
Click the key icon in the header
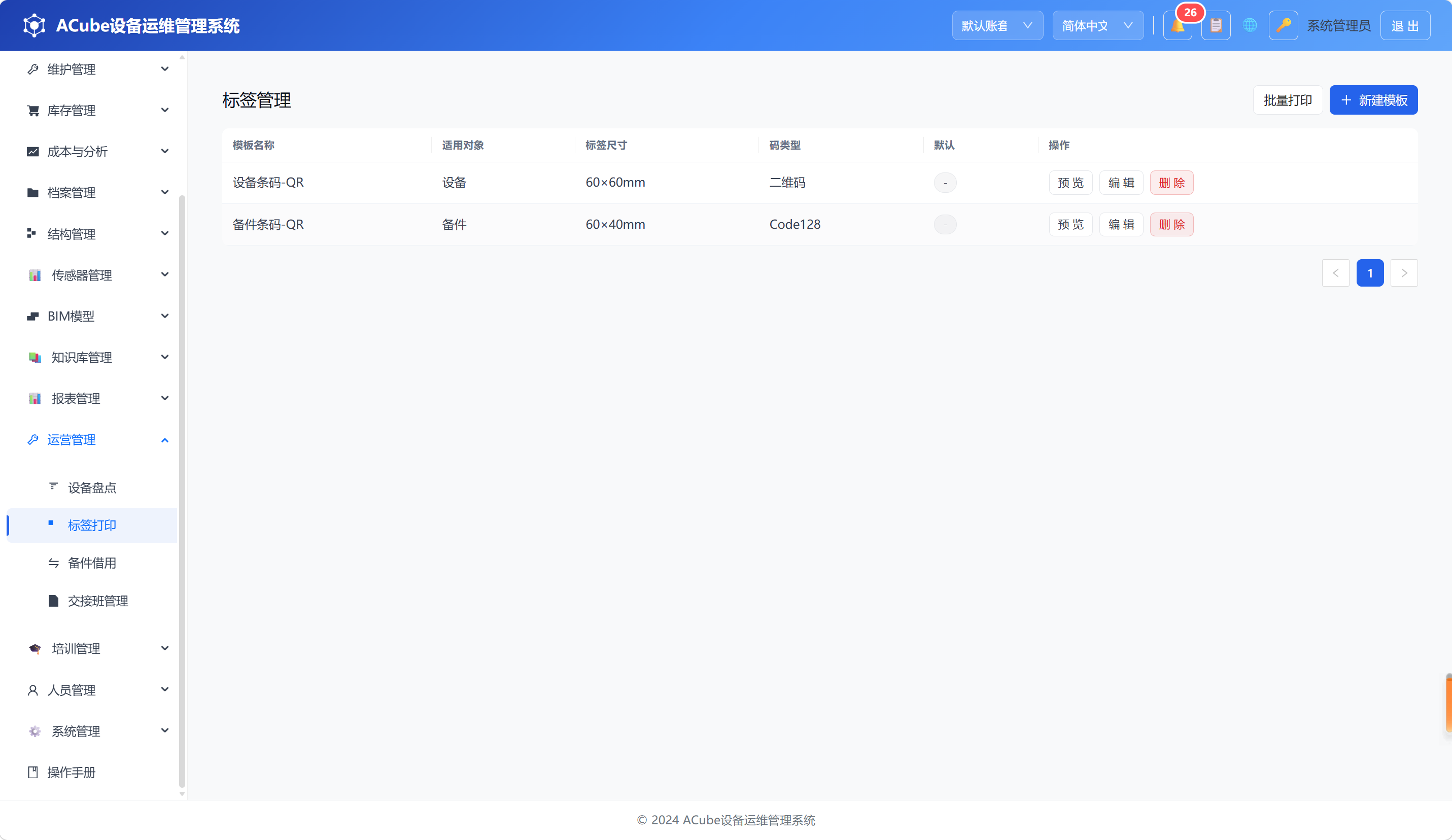1283,25
